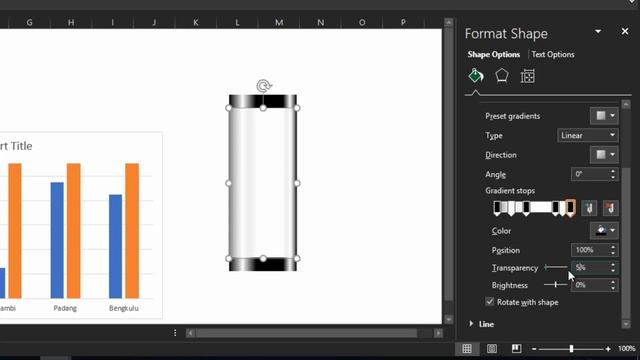The image size is (640, 360).
Task: Decrease Angle with the down stepper arrow
Action: point(613,178)
